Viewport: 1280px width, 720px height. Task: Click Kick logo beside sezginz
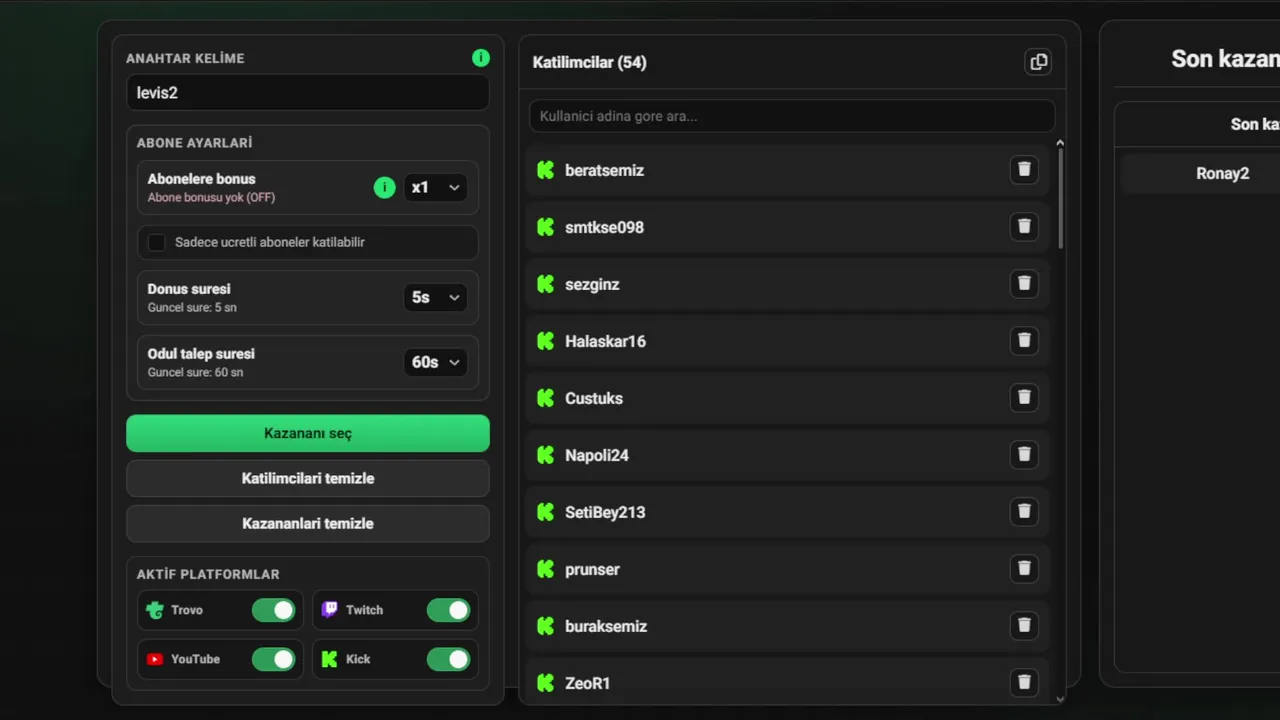coord(545,284)
